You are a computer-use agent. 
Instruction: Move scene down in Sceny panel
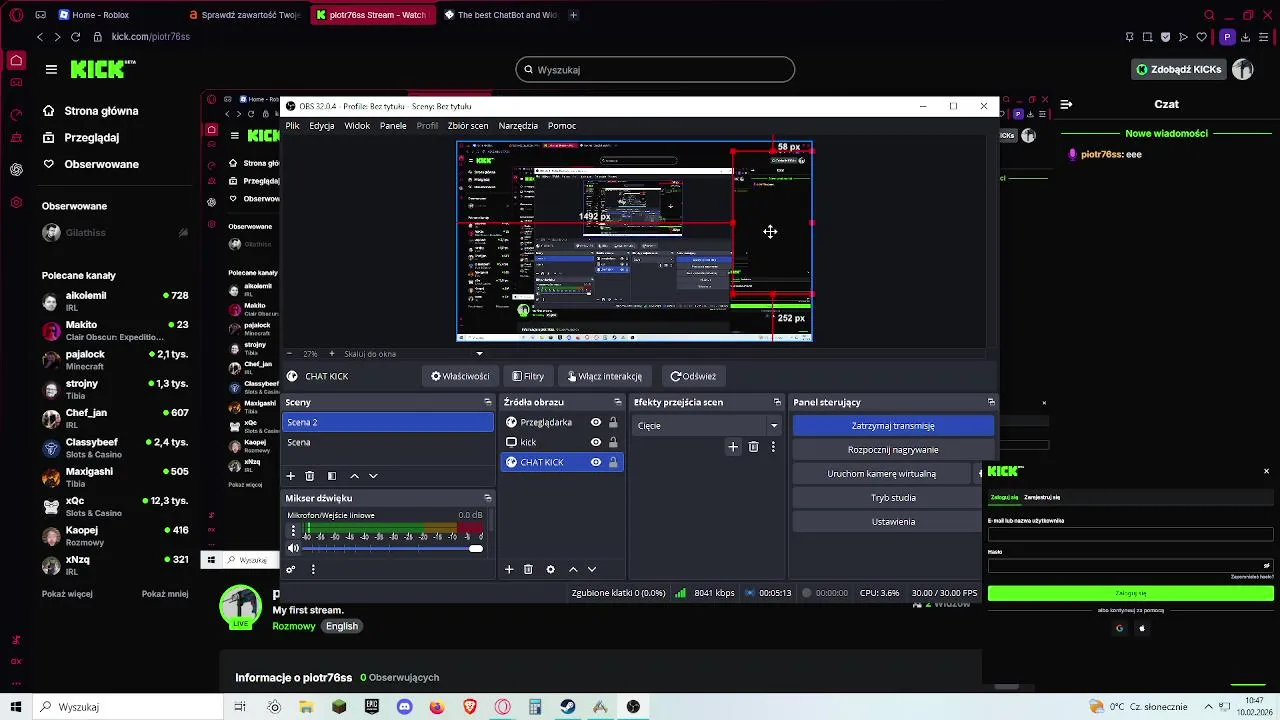click(373, 476)
